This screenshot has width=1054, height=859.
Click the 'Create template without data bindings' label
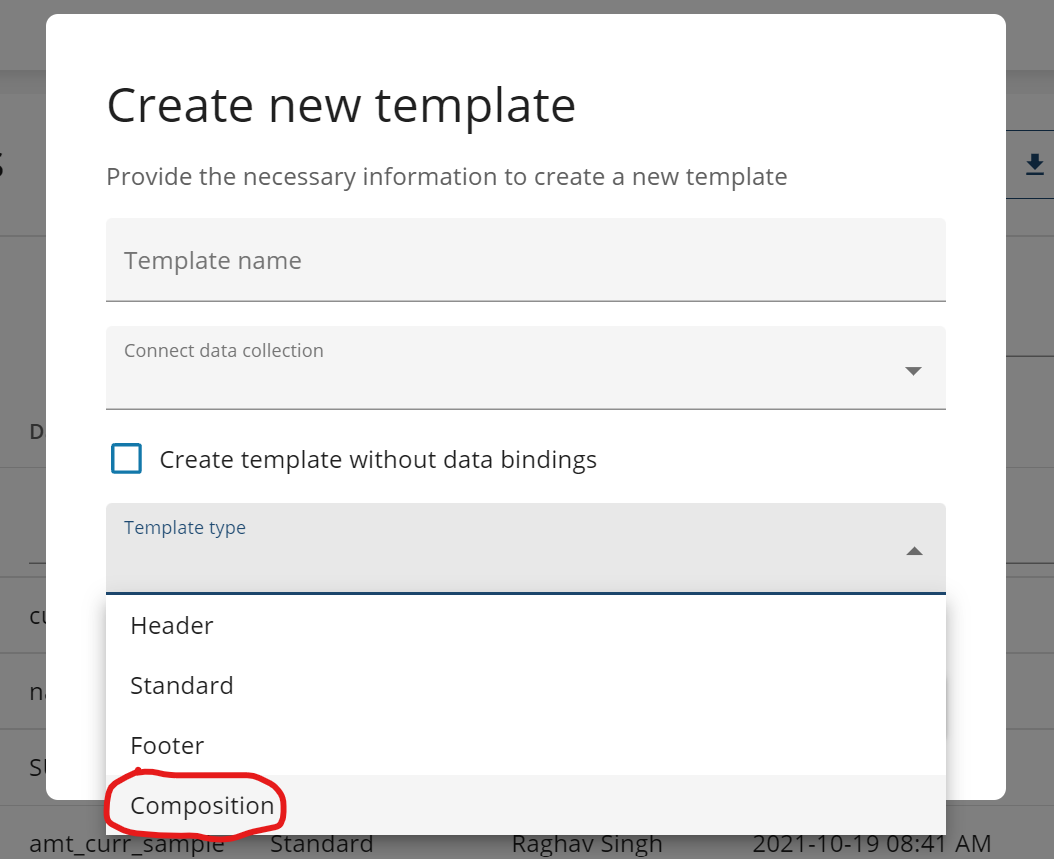(x=378, y=460)
